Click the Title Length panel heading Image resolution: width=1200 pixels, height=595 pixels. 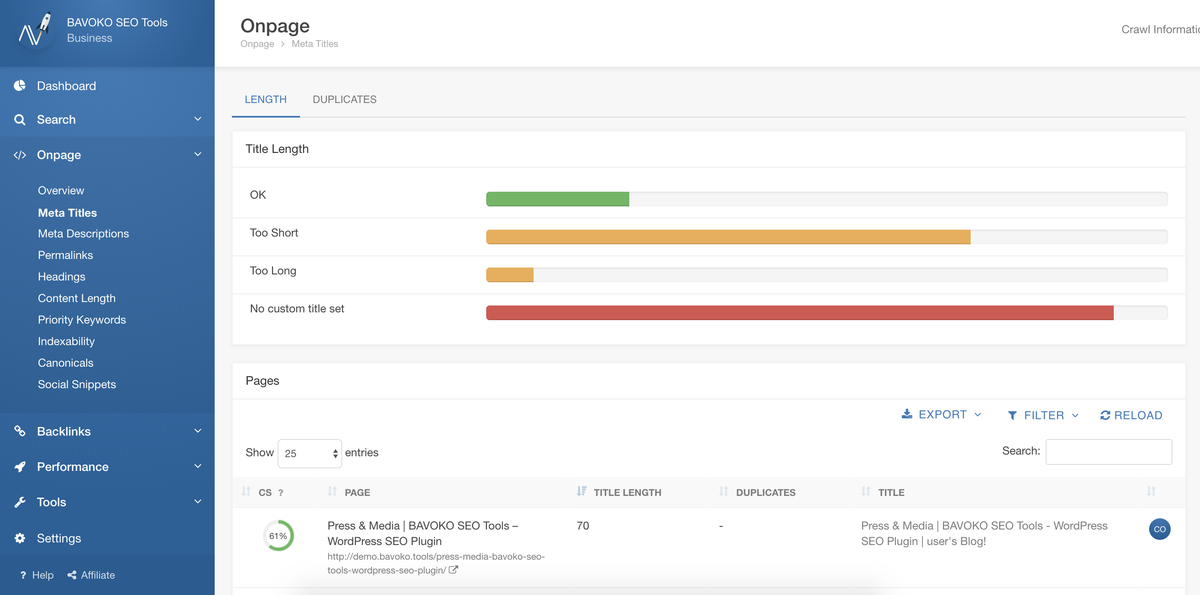[x=277, y=149]
